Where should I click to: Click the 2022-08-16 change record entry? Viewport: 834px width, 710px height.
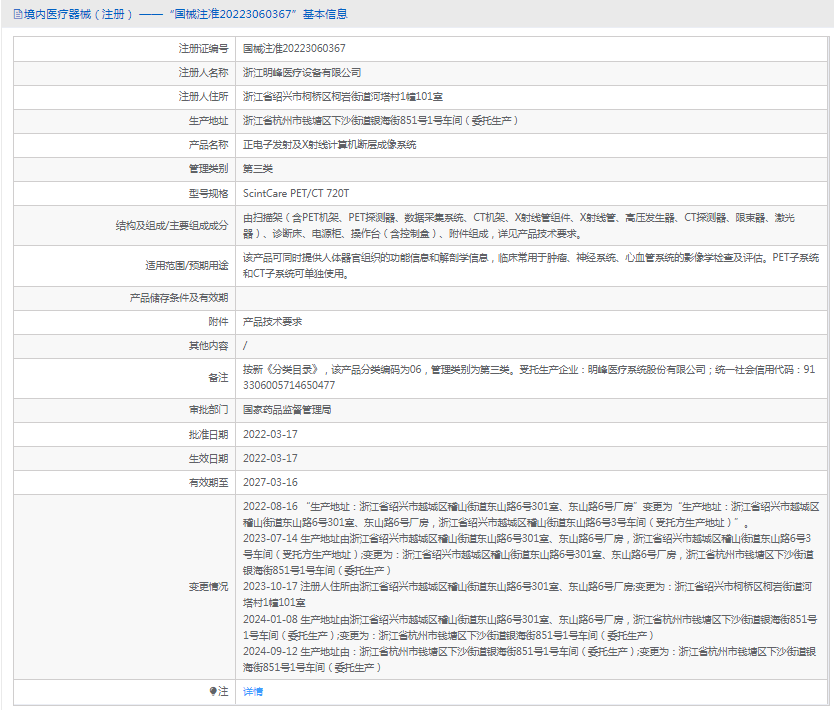pyautogui.click(x=531, y=514)
